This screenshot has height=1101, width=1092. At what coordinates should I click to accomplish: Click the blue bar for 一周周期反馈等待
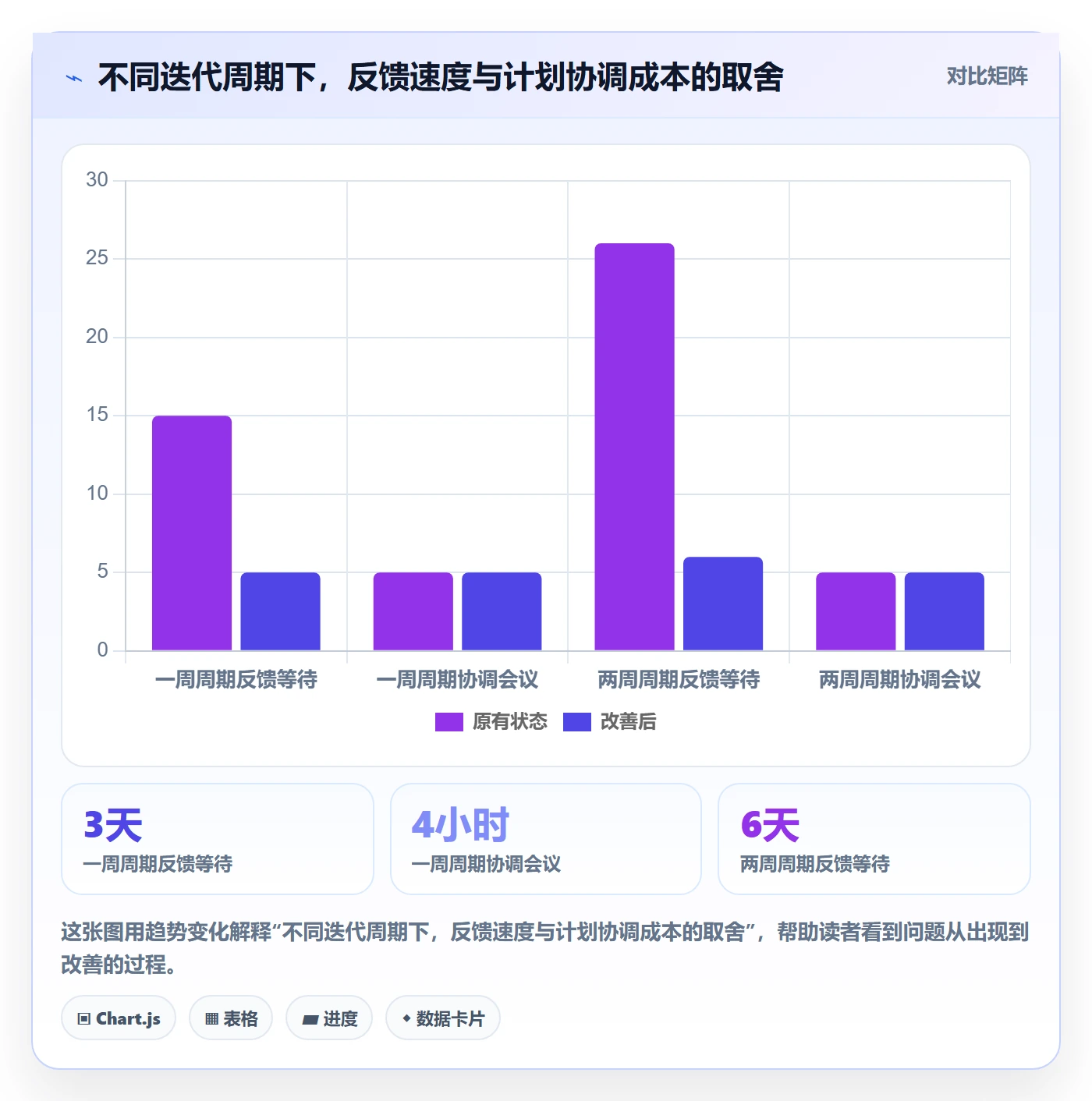coord(280,611)
